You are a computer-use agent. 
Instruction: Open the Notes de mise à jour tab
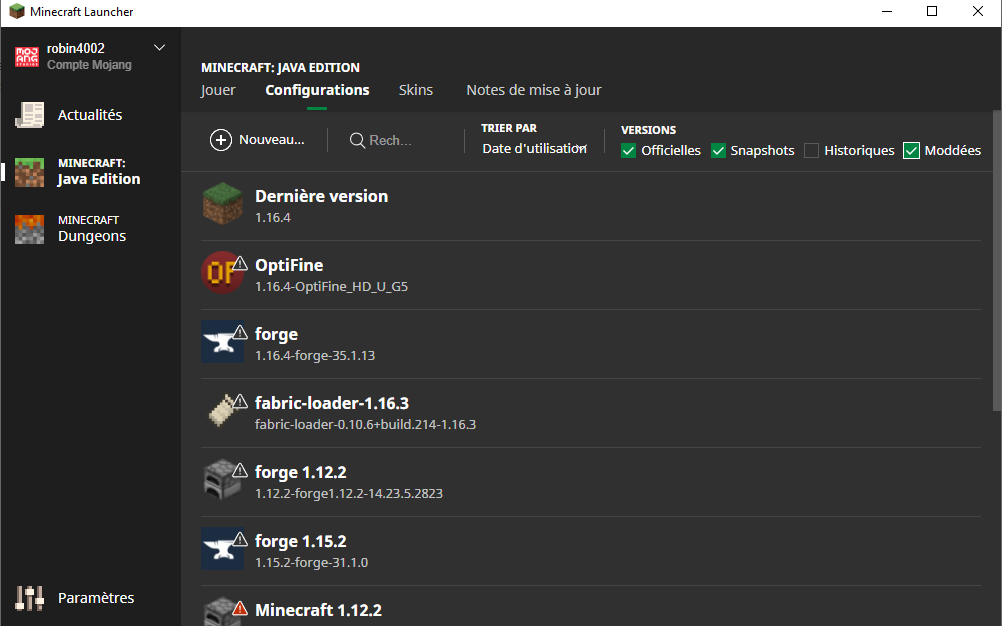pos(534,90)
